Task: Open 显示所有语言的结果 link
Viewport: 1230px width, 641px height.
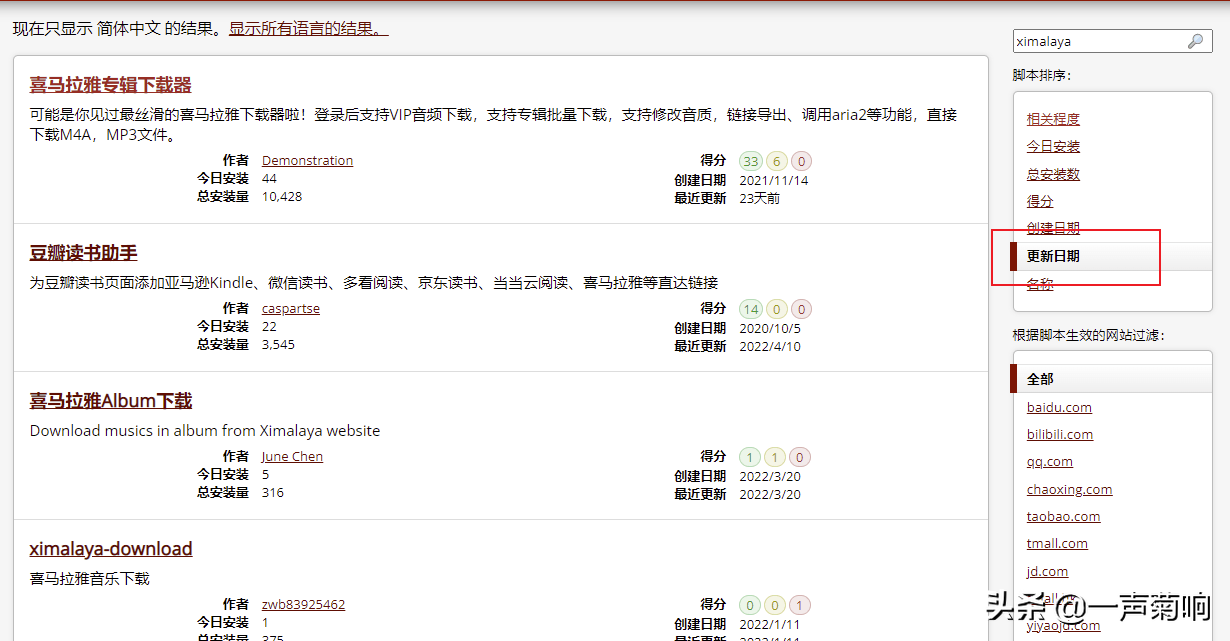Action: tap(308, 29)
